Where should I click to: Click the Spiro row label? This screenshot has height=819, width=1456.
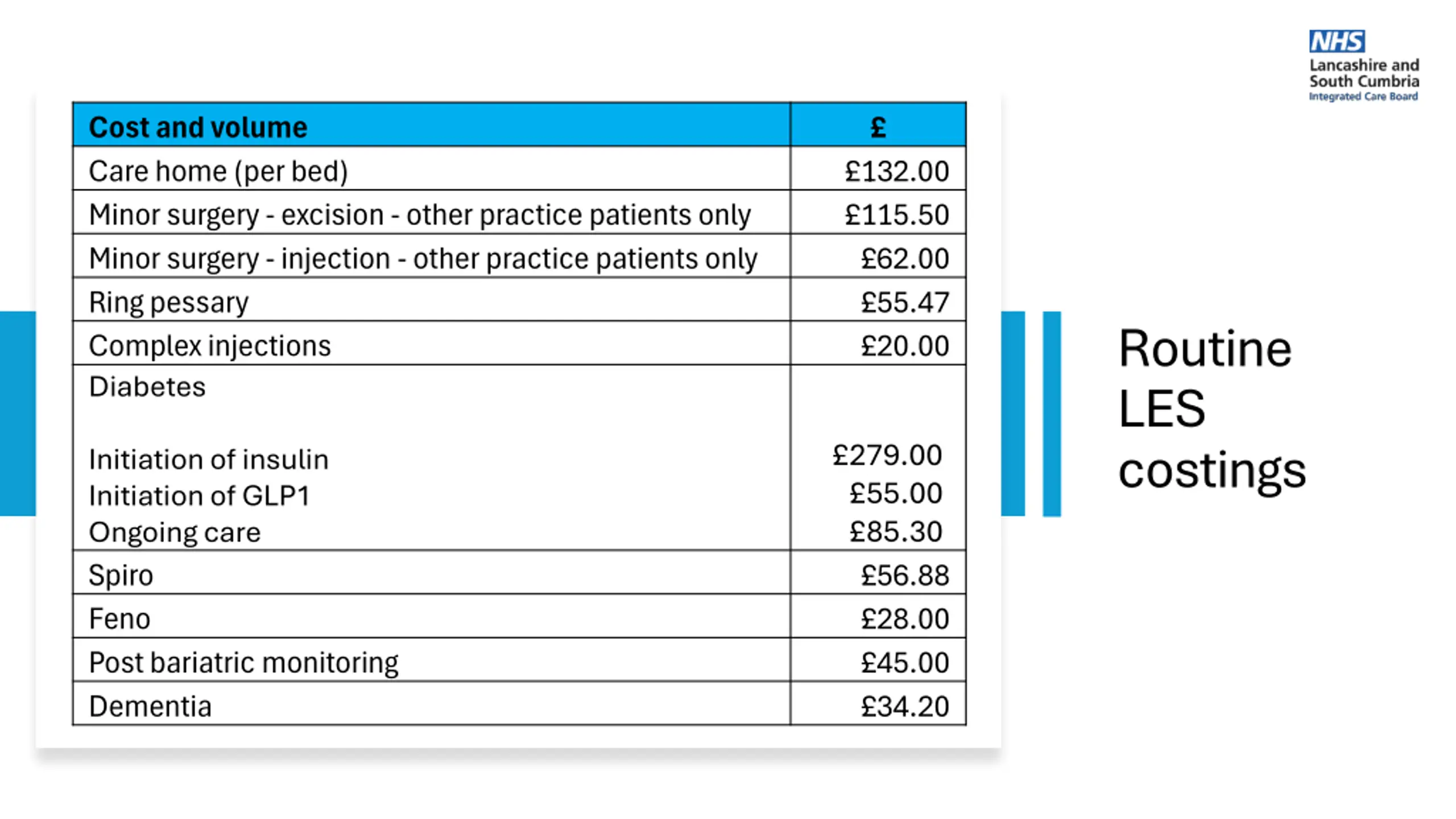121,575
